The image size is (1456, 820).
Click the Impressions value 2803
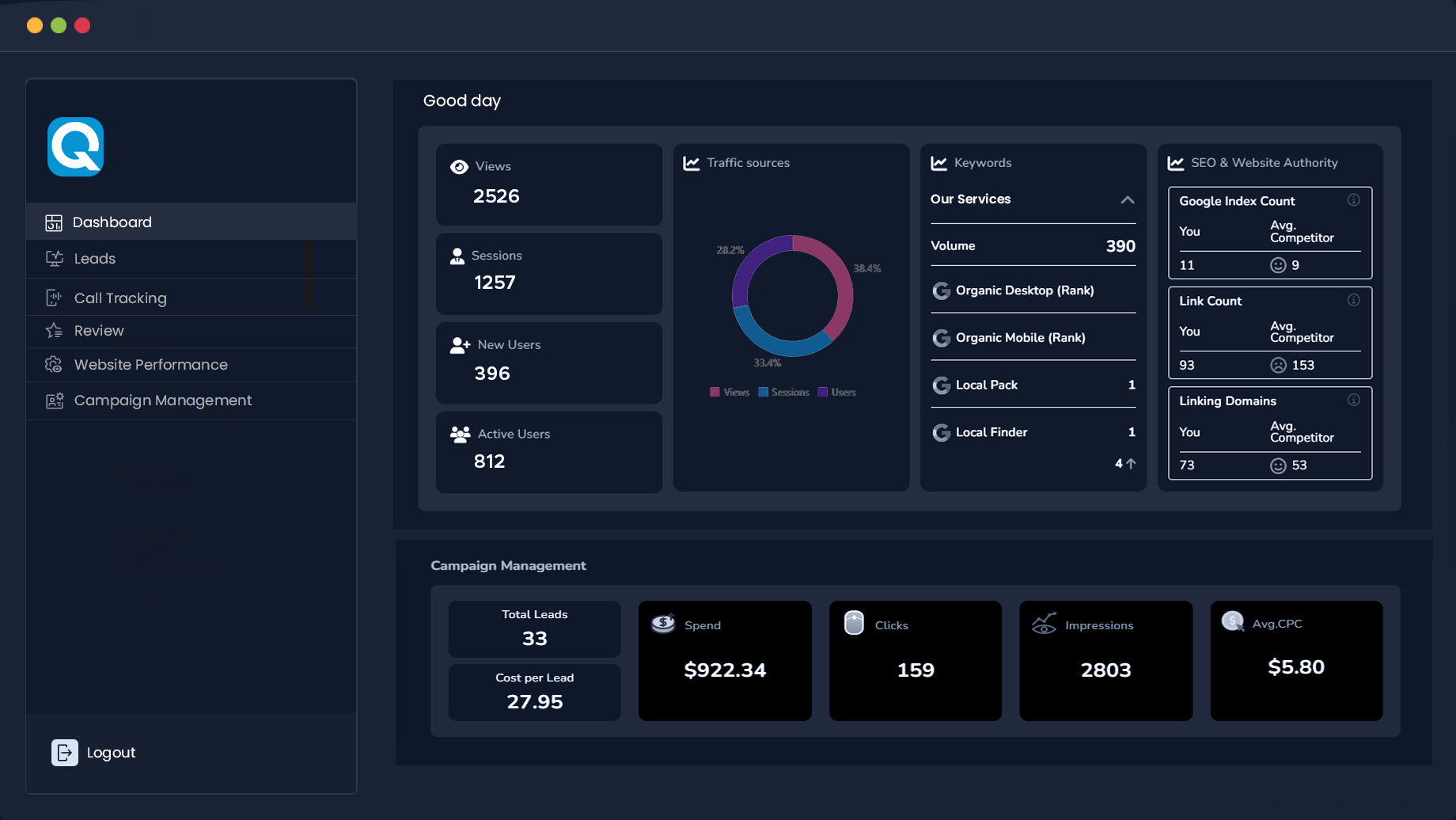[x=1106, y=670]
